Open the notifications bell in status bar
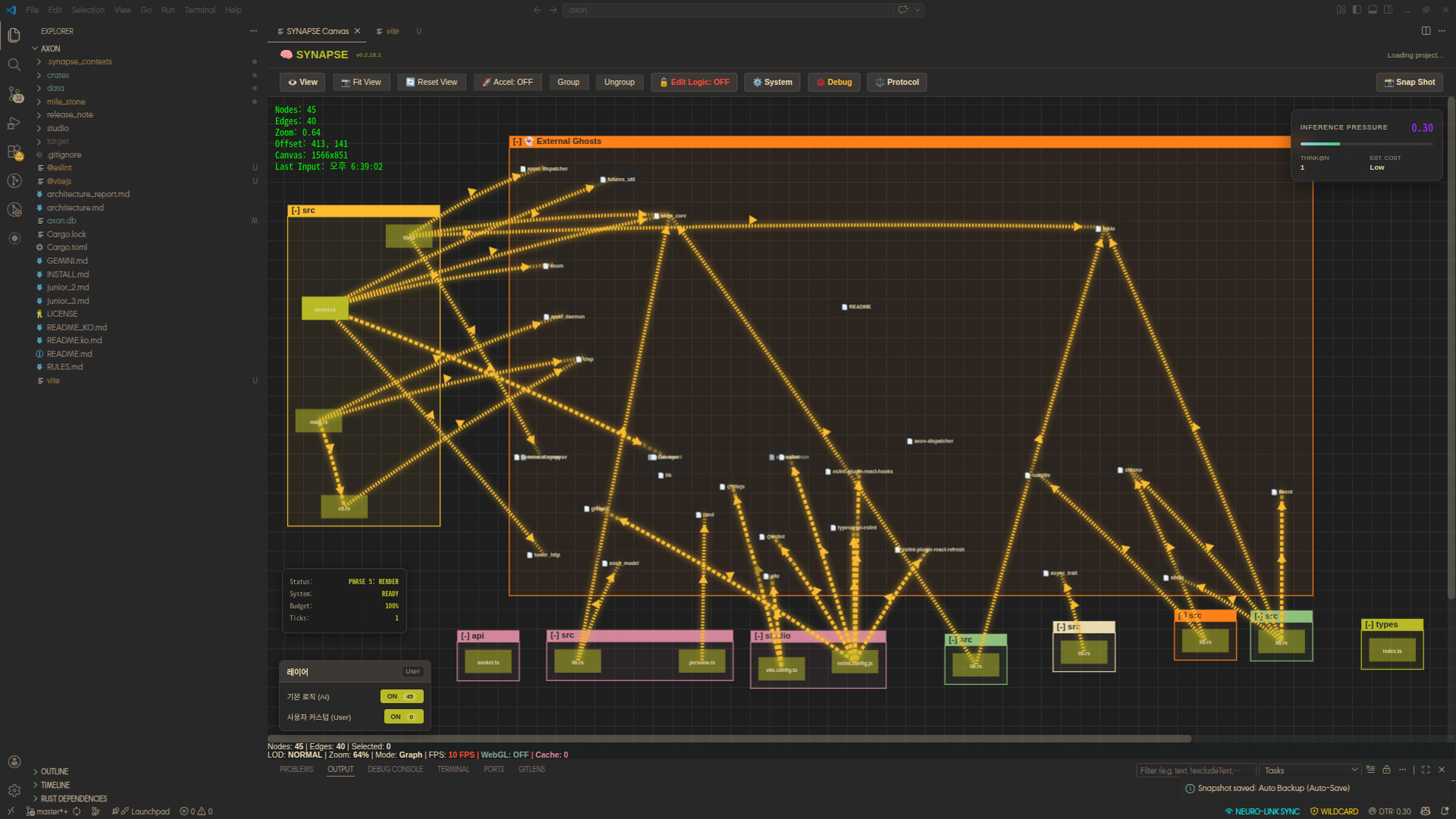Viewport: 1456px width, 819px height. click(x=1445, y=811)
